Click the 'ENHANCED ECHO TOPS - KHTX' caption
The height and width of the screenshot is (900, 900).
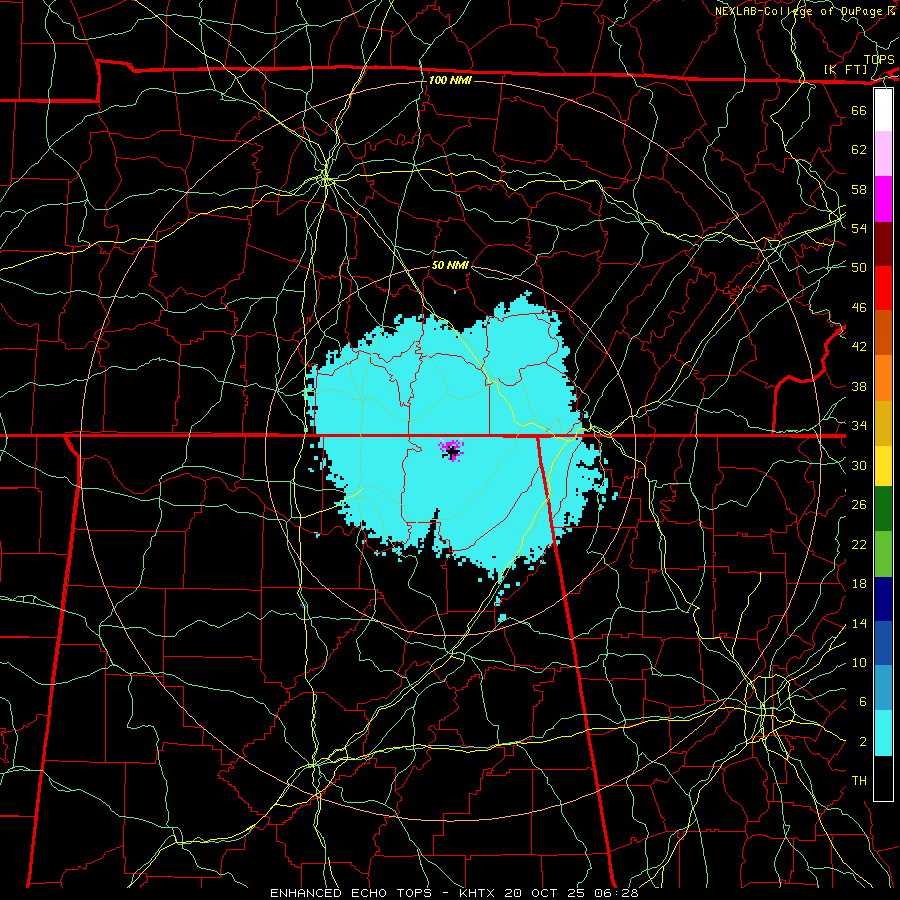385,893
